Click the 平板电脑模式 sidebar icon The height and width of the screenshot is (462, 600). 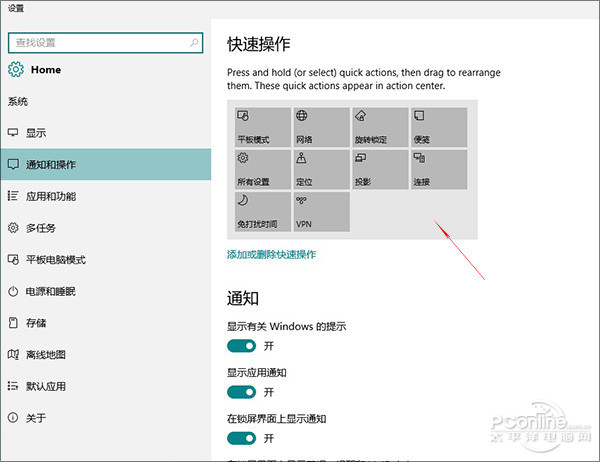click(x=13, y=260)
